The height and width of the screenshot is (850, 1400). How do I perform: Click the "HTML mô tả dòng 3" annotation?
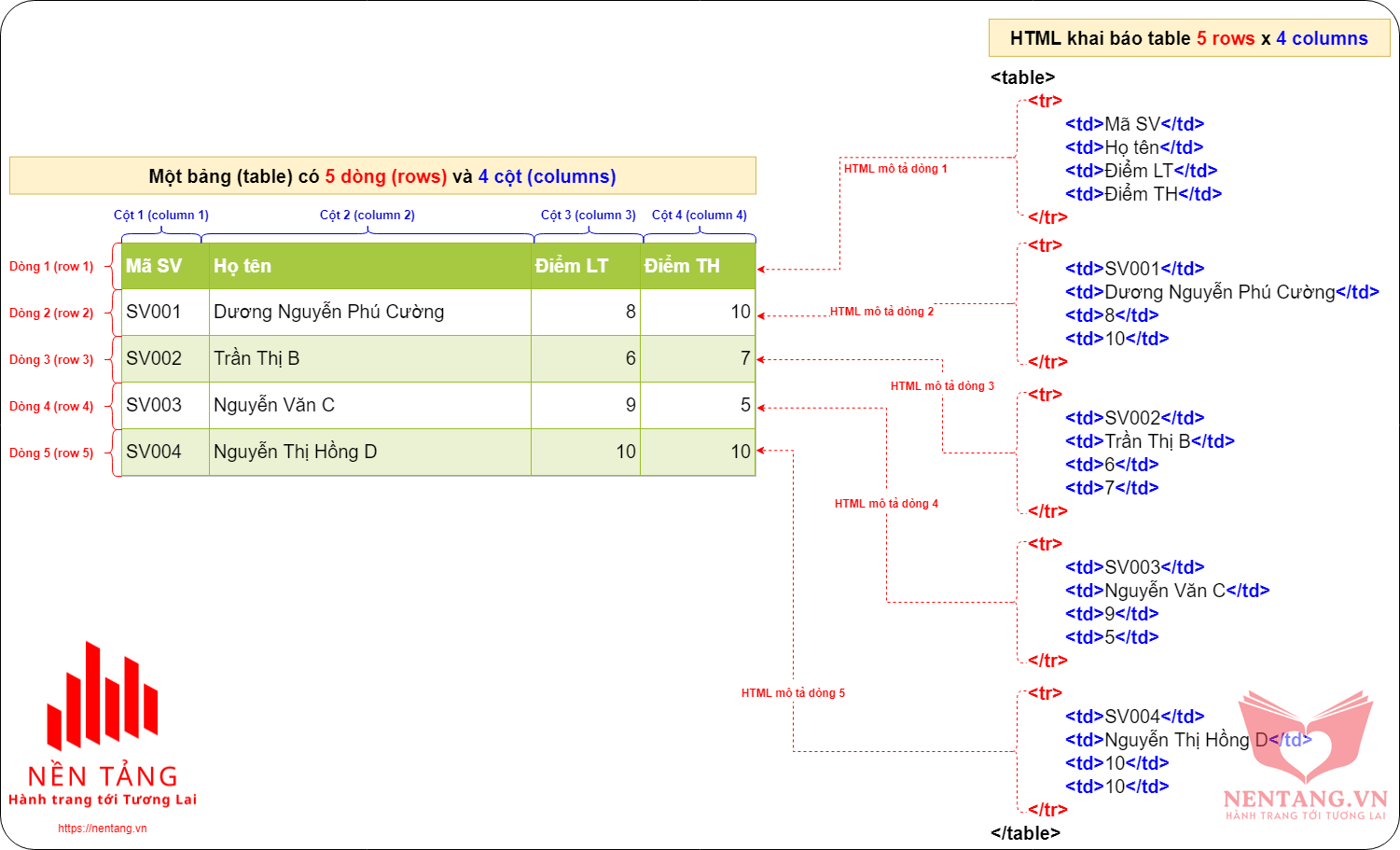[x=942, y=386]
